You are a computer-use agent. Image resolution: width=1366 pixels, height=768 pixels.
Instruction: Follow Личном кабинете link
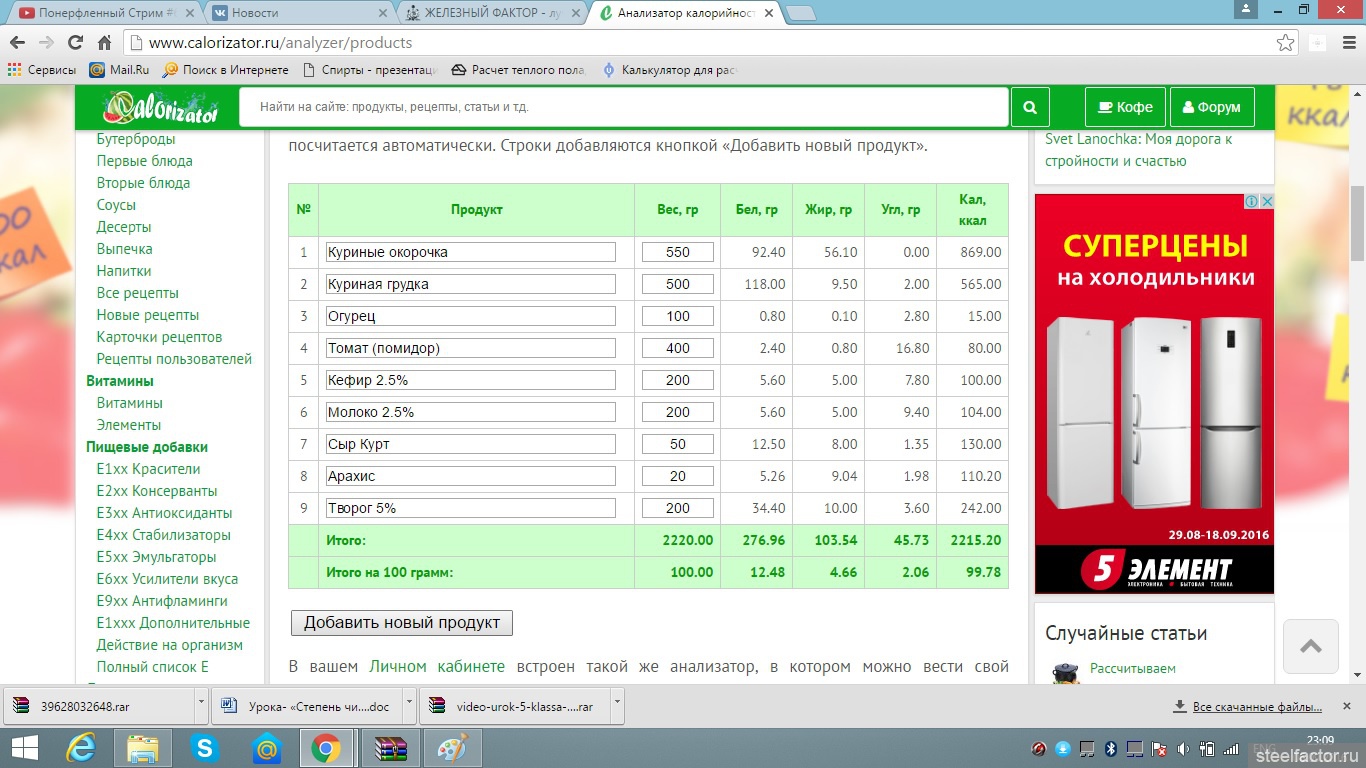tap(437, 666)
